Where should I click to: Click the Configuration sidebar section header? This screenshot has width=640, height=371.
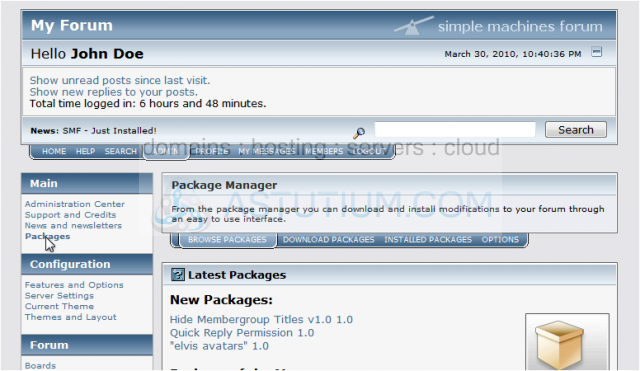87,264
